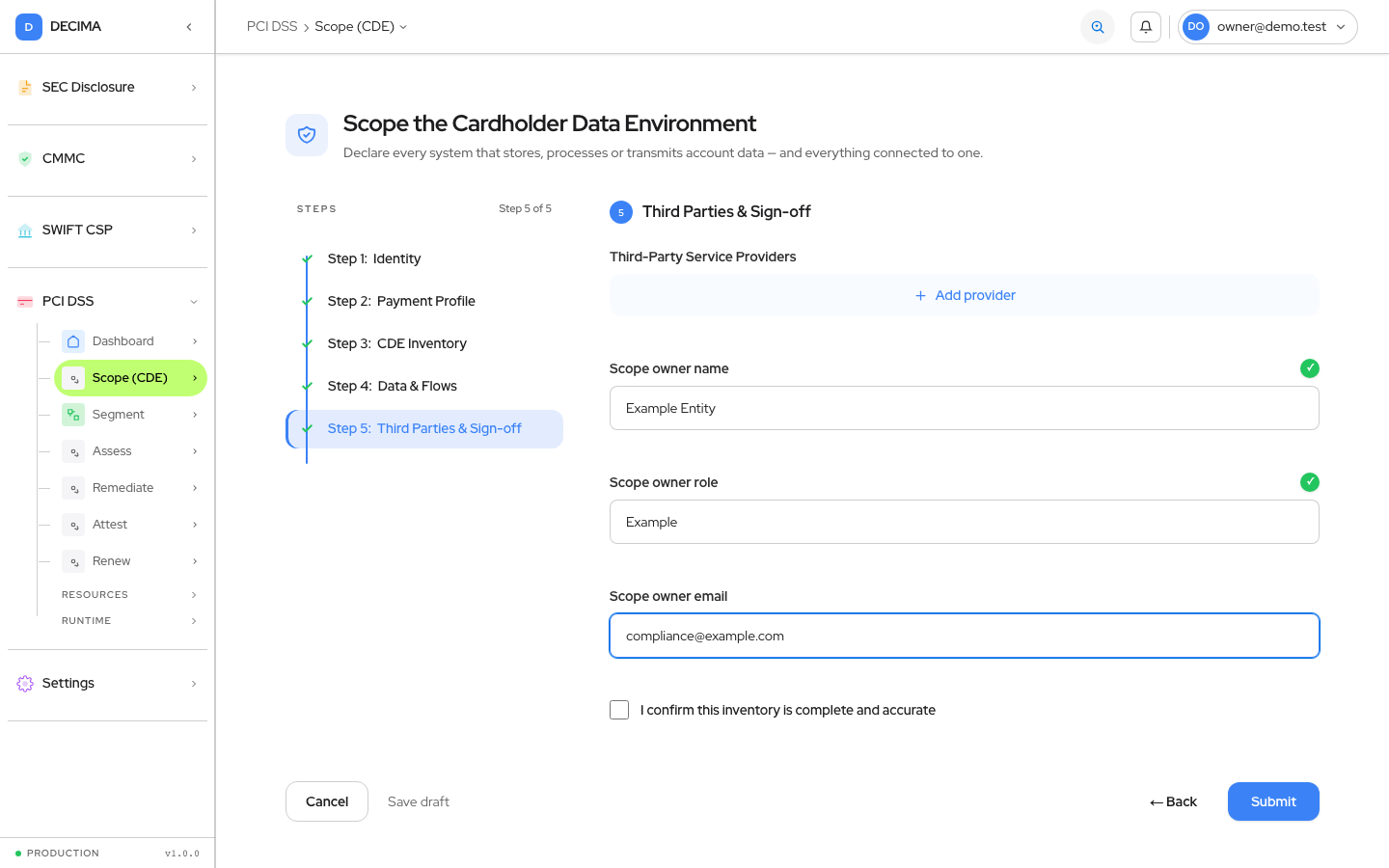Collapse the sidebar with the arrow
Viewport: 1389px width, 868px height.
tap(189, 27)
